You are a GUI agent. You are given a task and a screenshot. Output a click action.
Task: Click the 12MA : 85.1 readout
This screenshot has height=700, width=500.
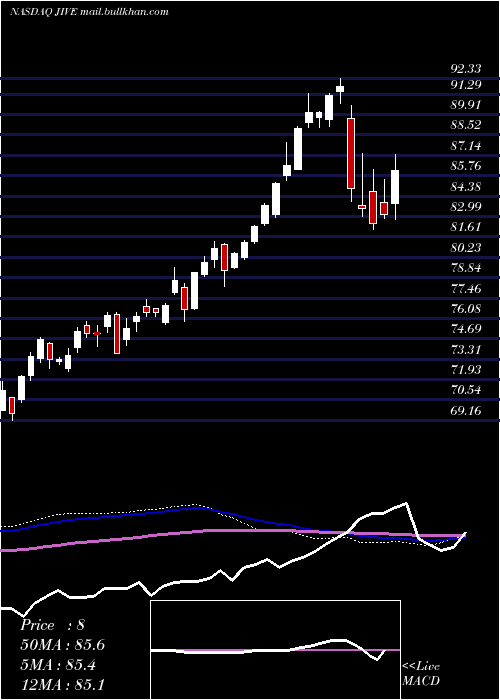[63, 685]
